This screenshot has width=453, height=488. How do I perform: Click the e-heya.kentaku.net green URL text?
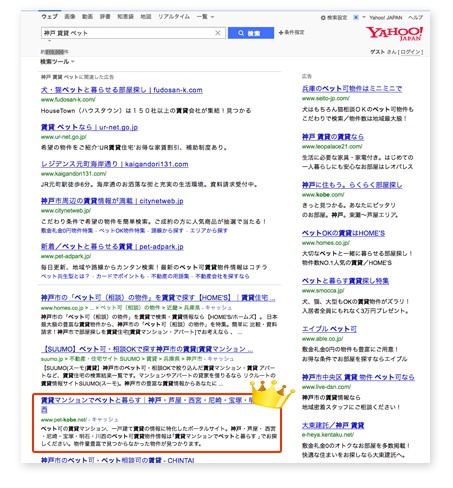328,435
